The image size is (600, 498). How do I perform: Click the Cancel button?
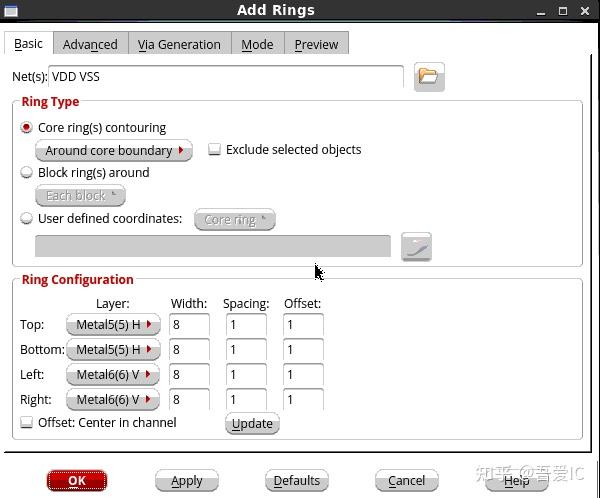tap(406, 480)
